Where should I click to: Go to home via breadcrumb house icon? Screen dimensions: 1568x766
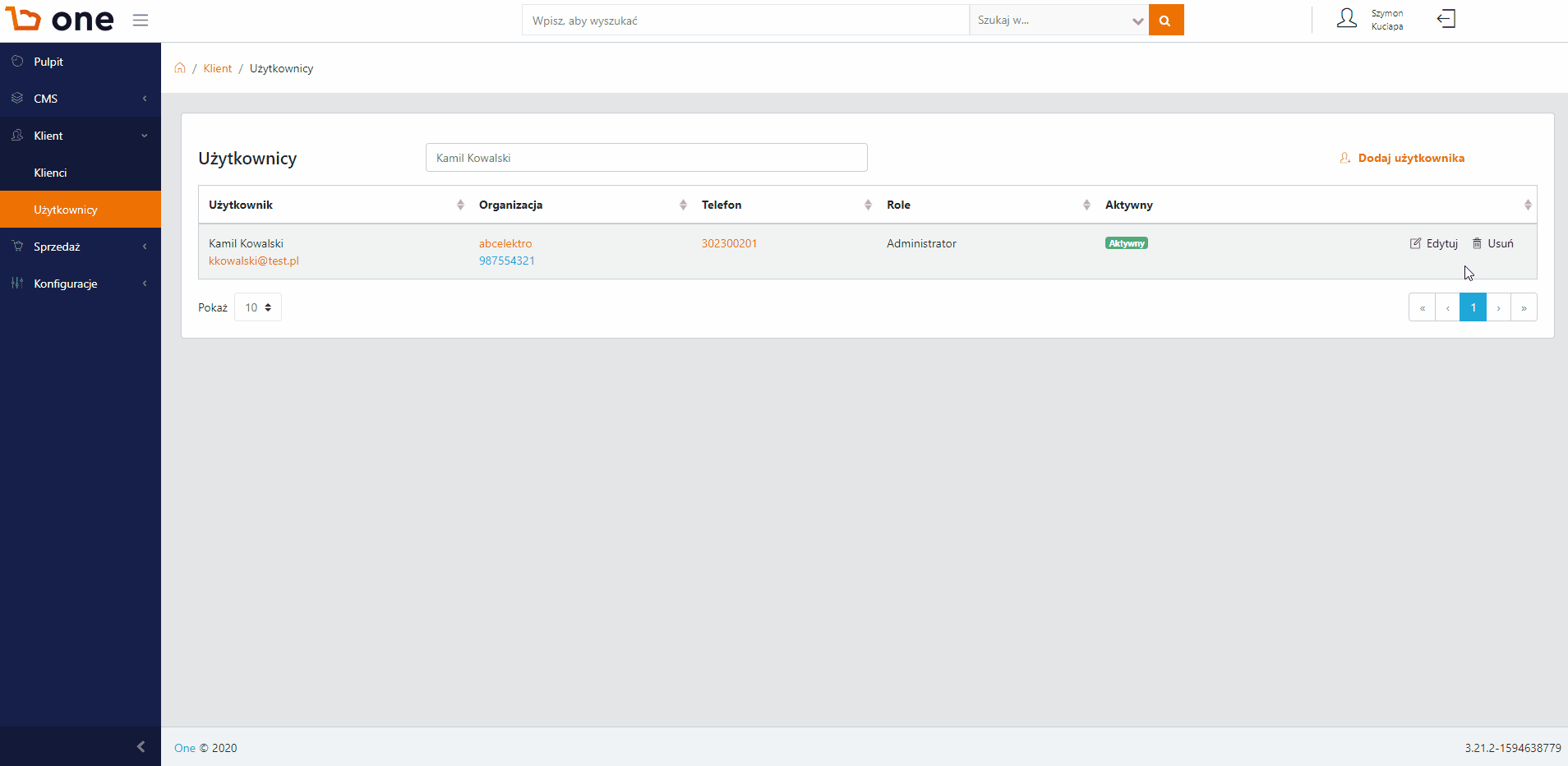(180, 68)
